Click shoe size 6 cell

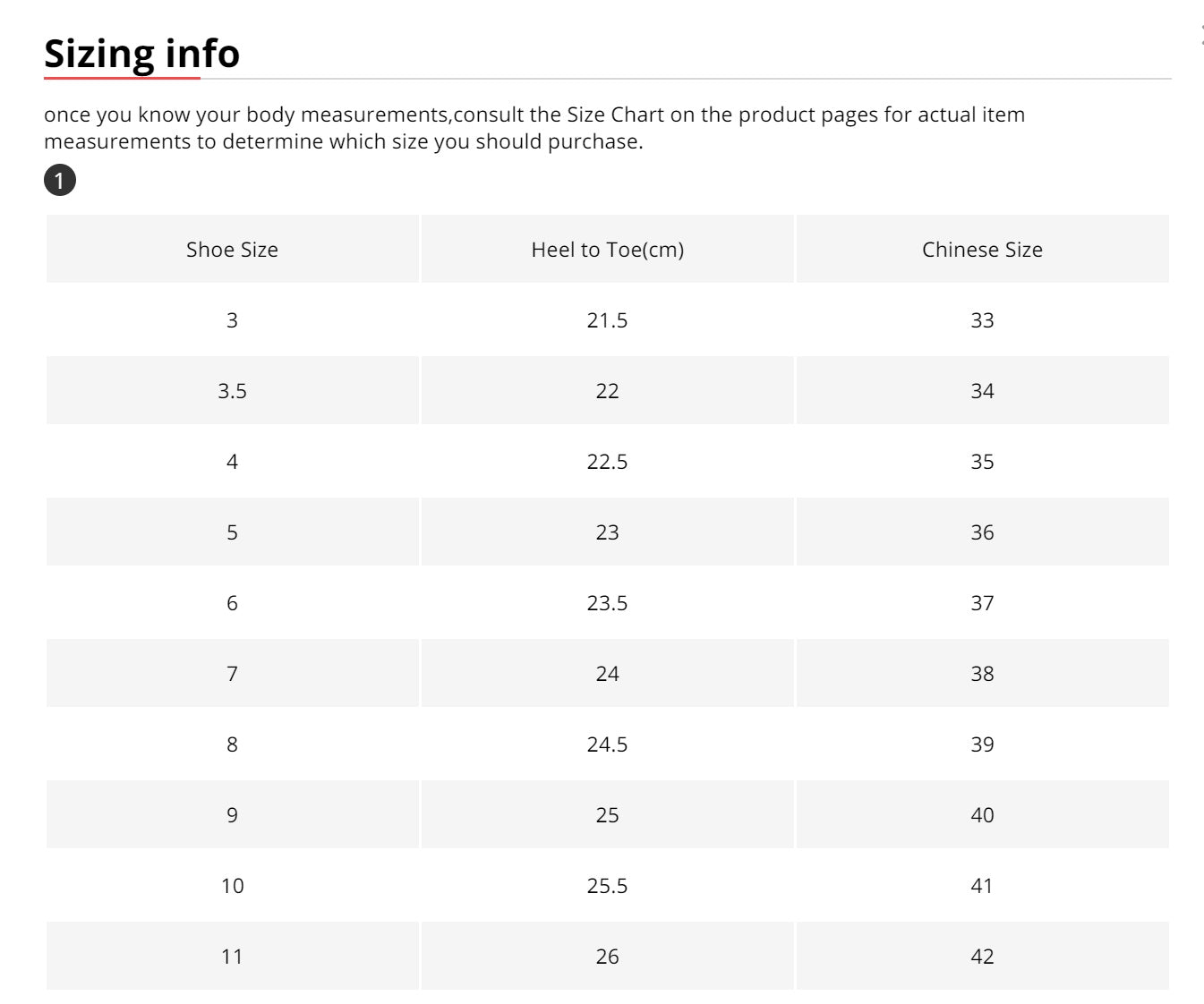point(232,603)
